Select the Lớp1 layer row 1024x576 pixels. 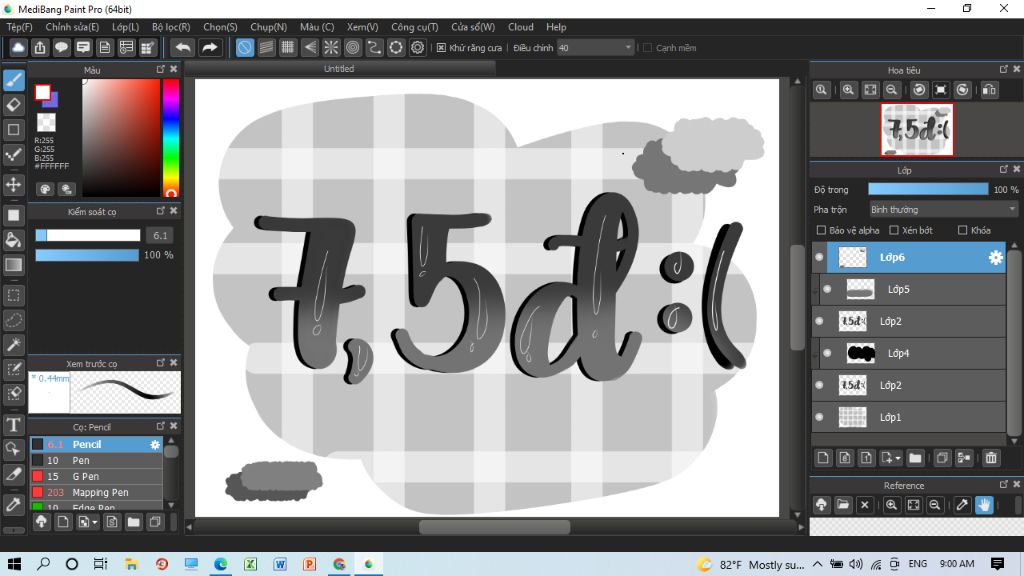point(908,417)
